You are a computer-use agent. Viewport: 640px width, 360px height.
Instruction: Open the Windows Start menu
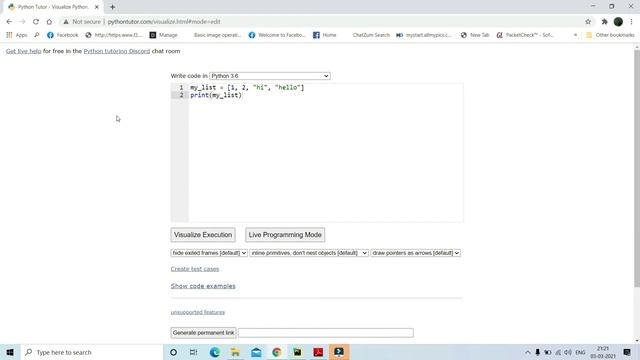(10, 352)
